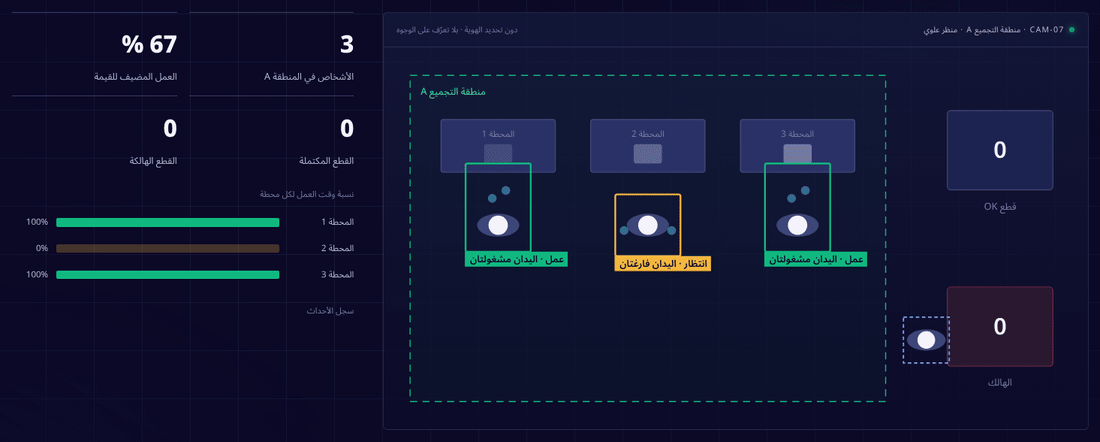
Task: Select the المحطة 2 workstation box
Action: click(x=648, y=146)
